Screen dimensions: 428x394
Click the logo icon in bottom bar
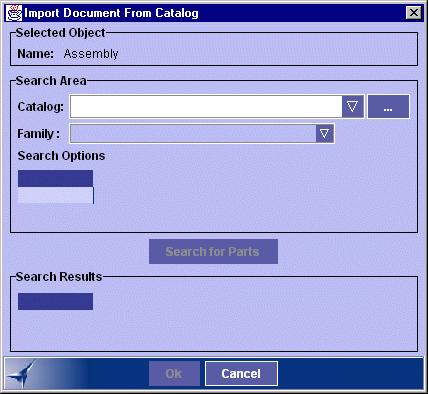coord(21,374)
